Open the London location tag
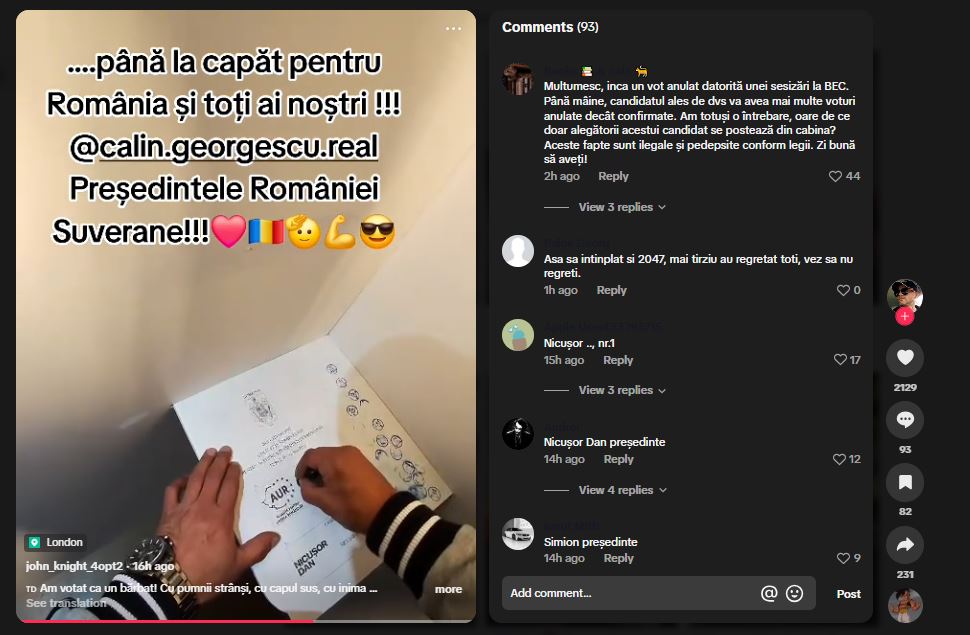 (55, 542)
